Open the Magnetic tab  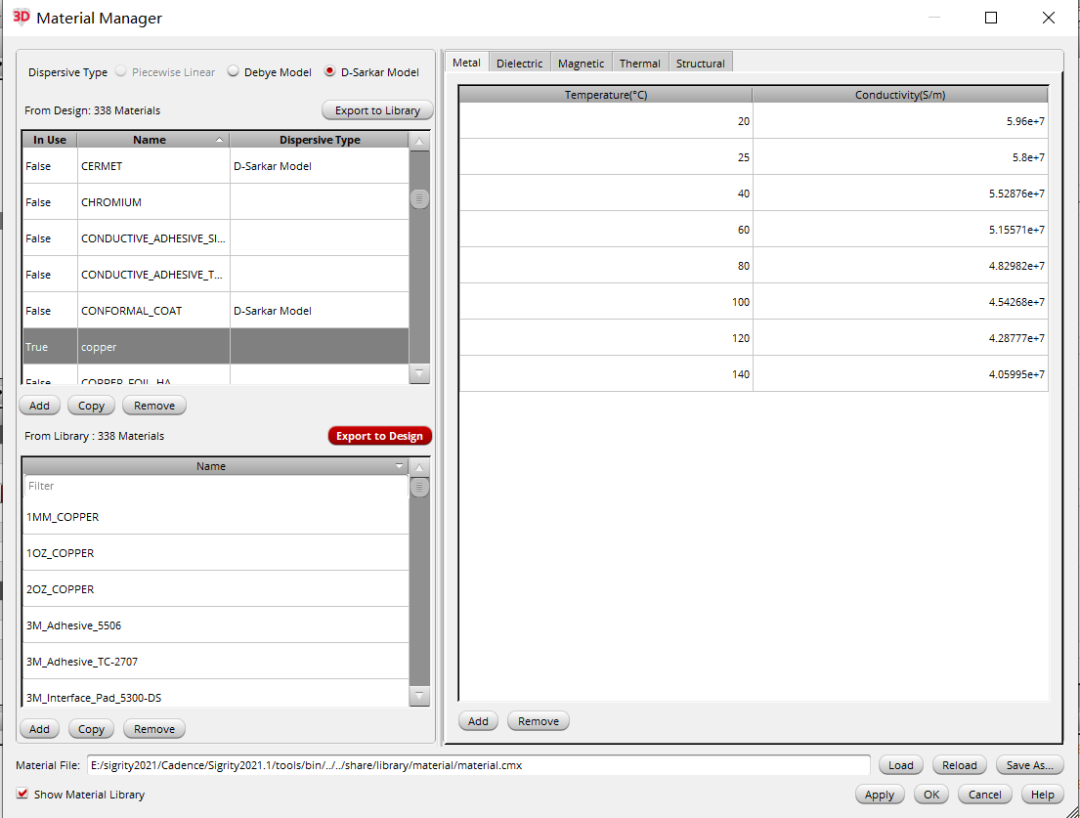[581, 63]
